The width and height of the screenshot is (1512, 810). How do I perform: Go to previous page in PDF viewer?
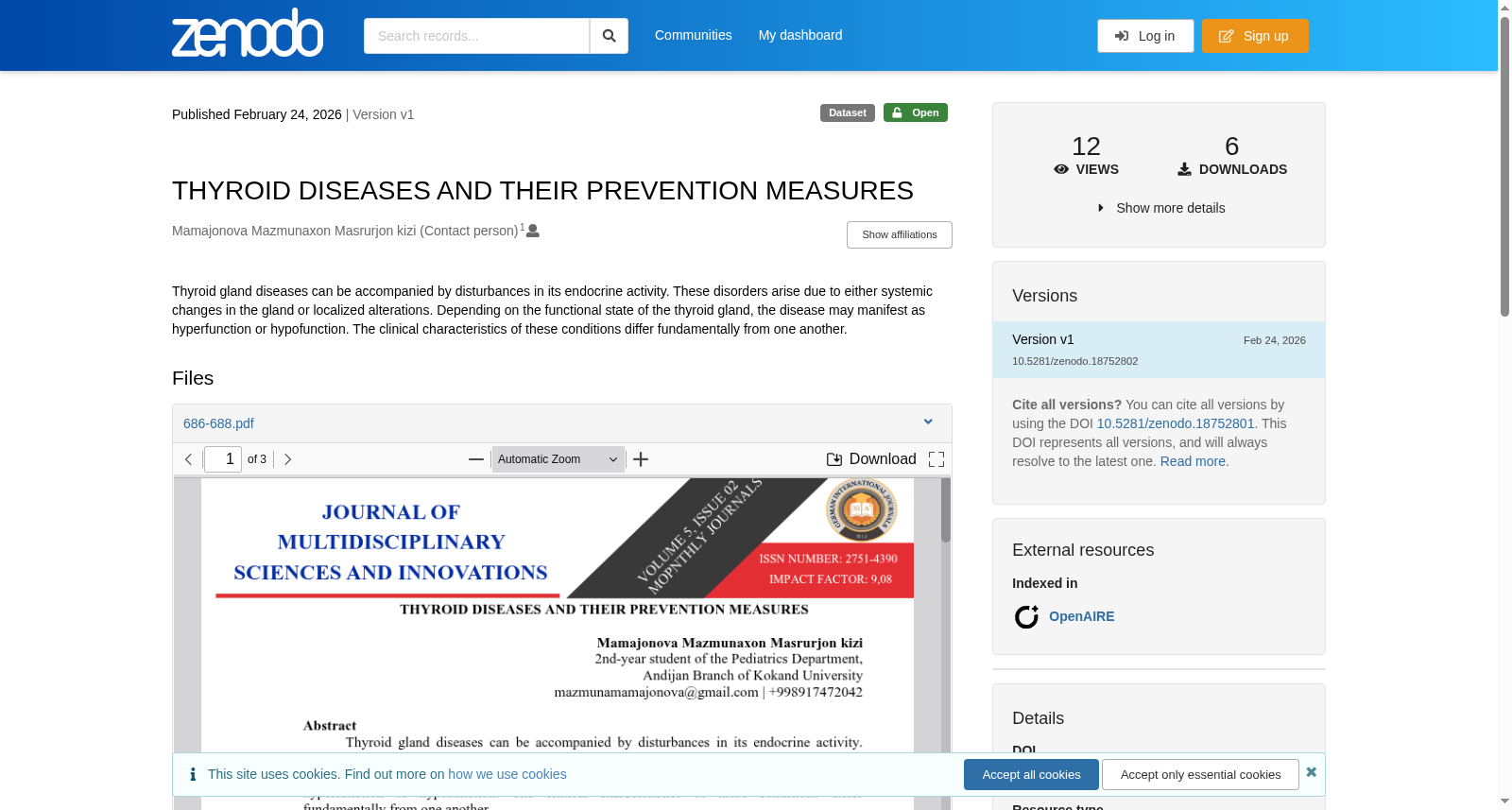click(189, 459)
